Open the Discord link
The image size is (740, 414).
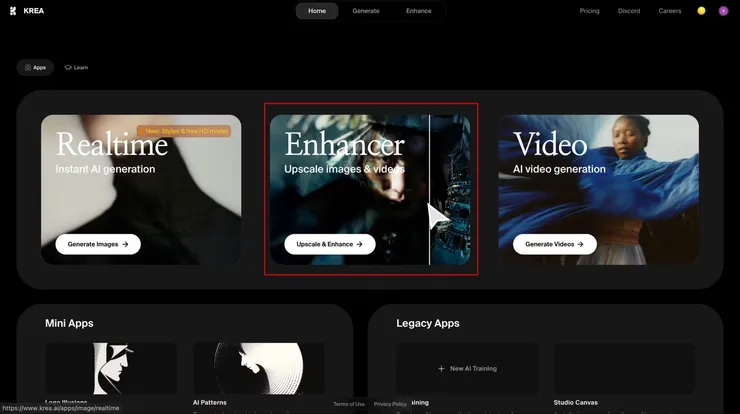pos(629,11)
